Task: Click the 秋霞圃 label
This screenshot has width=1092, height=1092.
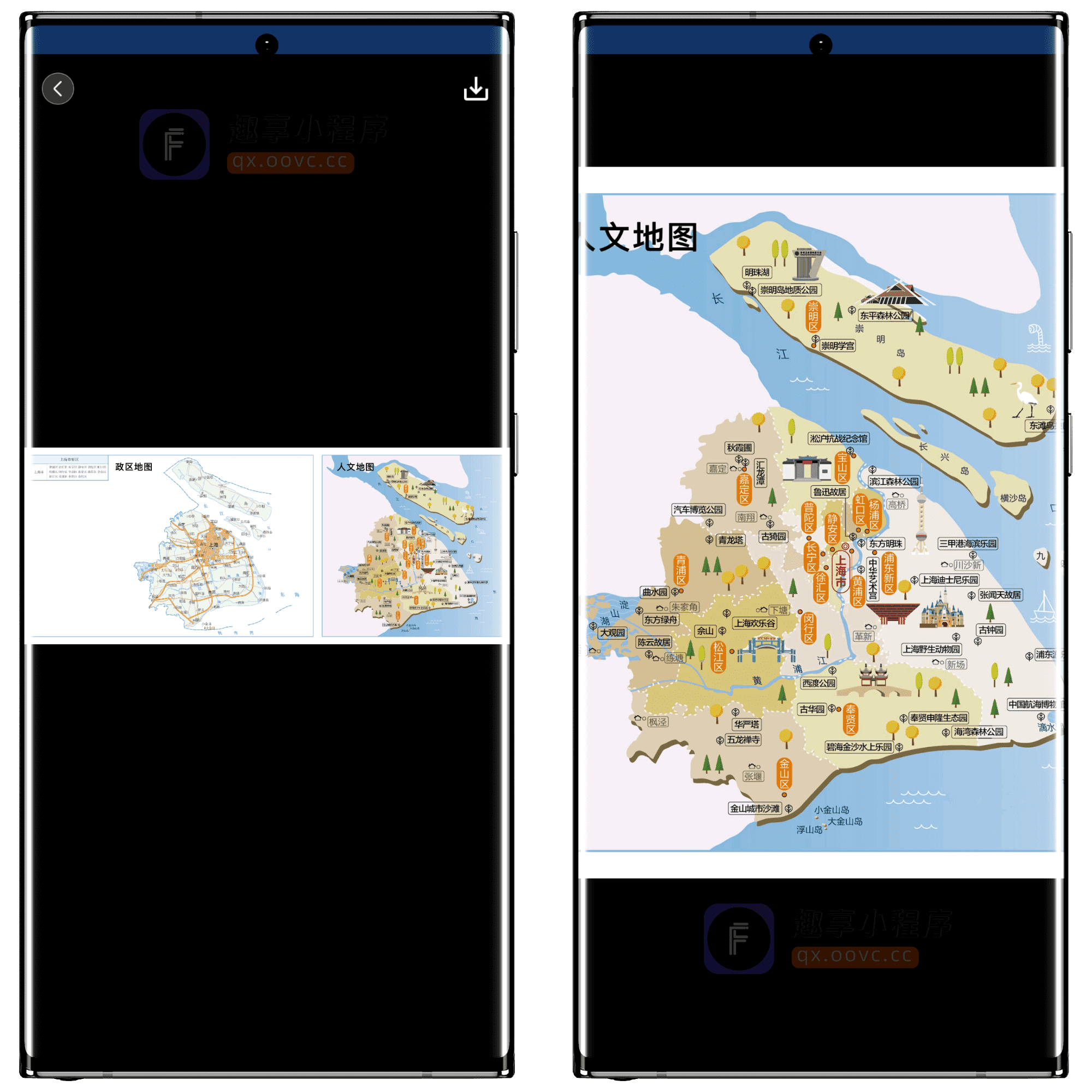Action: 739,448
